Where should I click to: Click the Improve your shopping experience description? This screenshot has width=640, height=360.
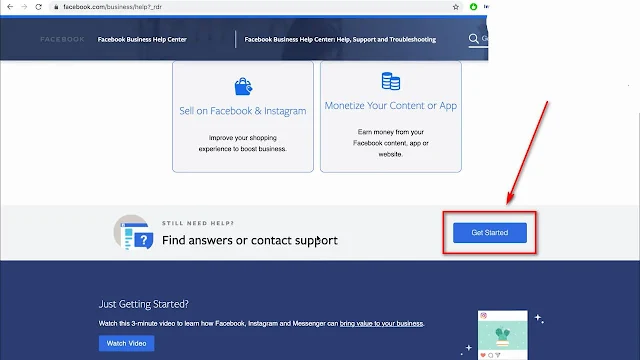pyautogui.click(x=243, y=143)
